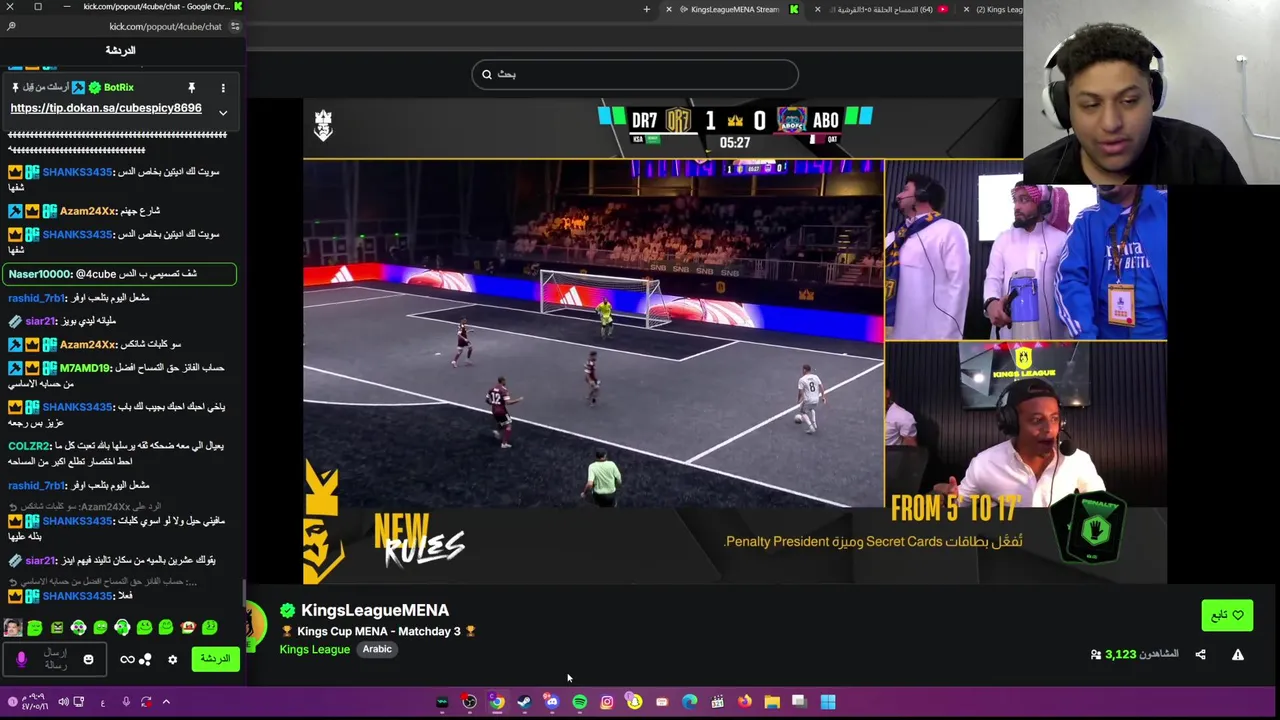
Task: Switch the keyboard language indicator
Action: click(x=103, y=702)
